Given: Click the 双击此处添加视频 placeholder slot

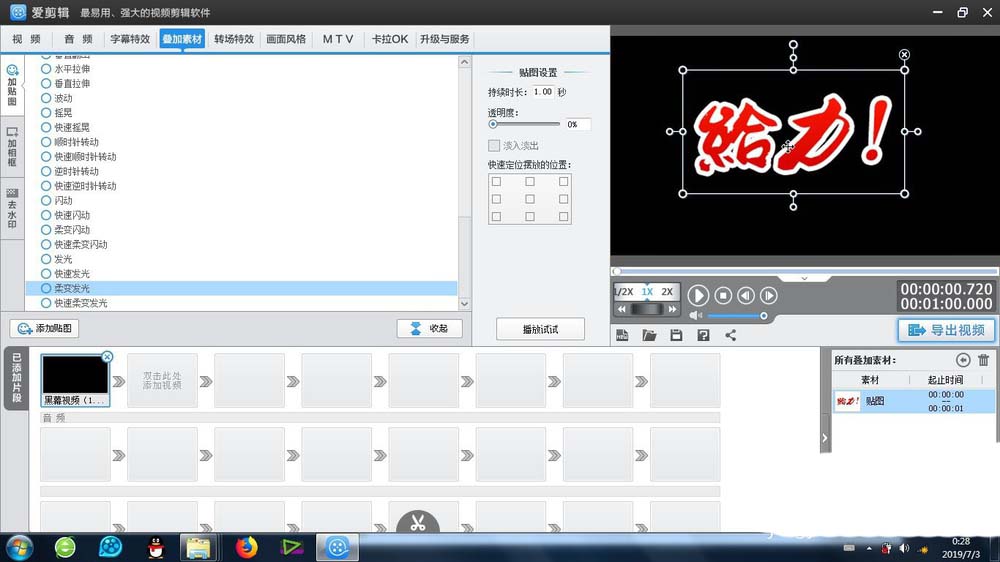Looking at the screenshot, I should 162,381.
